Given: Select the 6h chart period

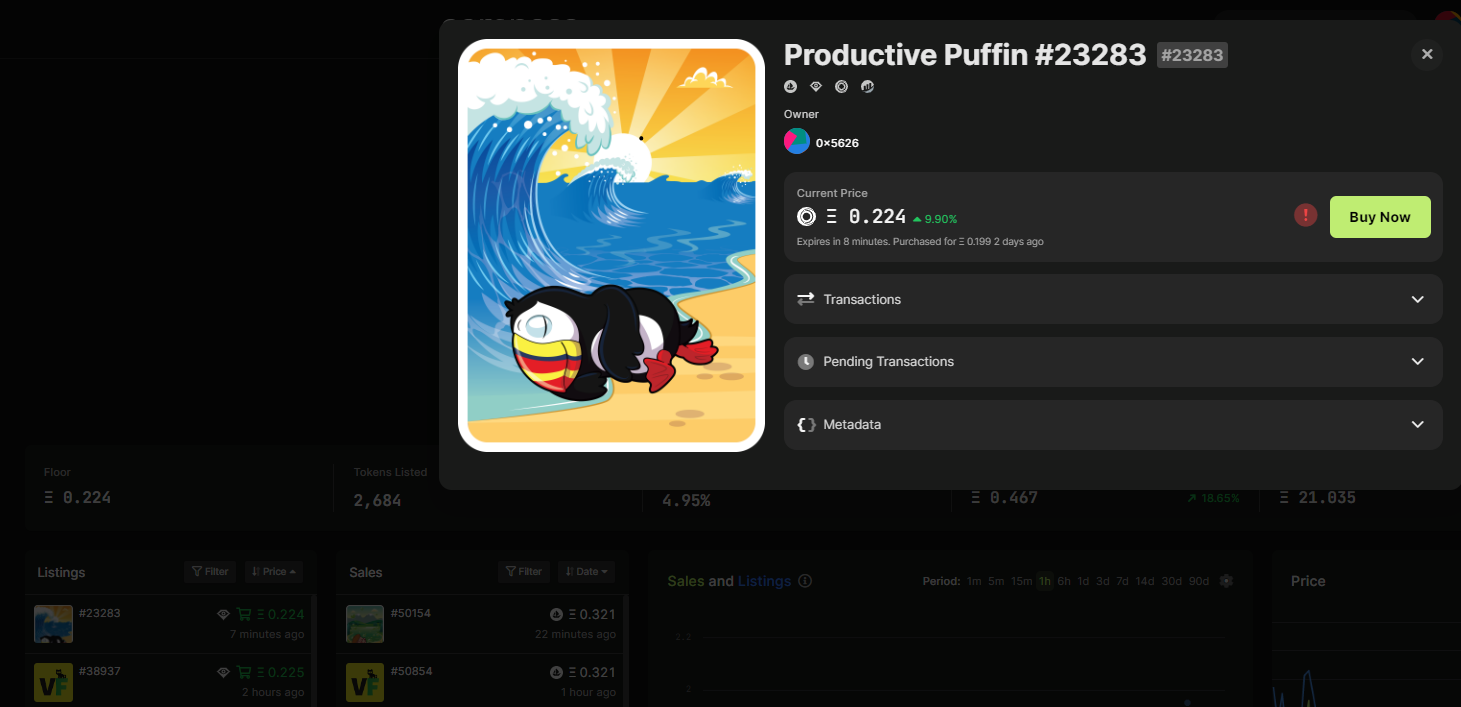Looking at the screenshot, I should pos(1064,581).
